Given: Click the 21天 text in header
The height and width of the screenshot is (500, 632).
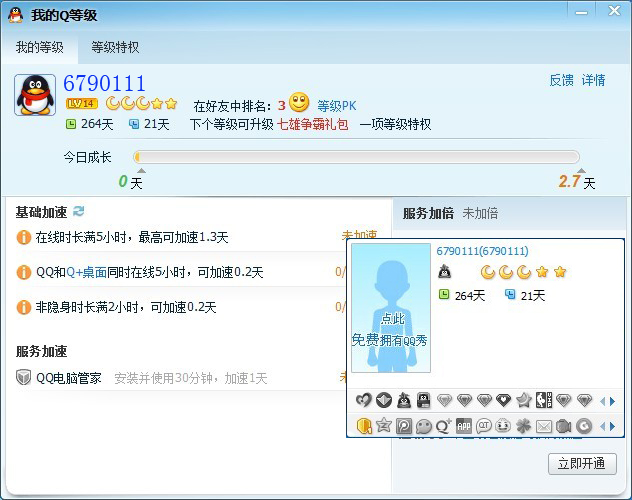Looking at the screenshot, I should (x=156, y=124).
